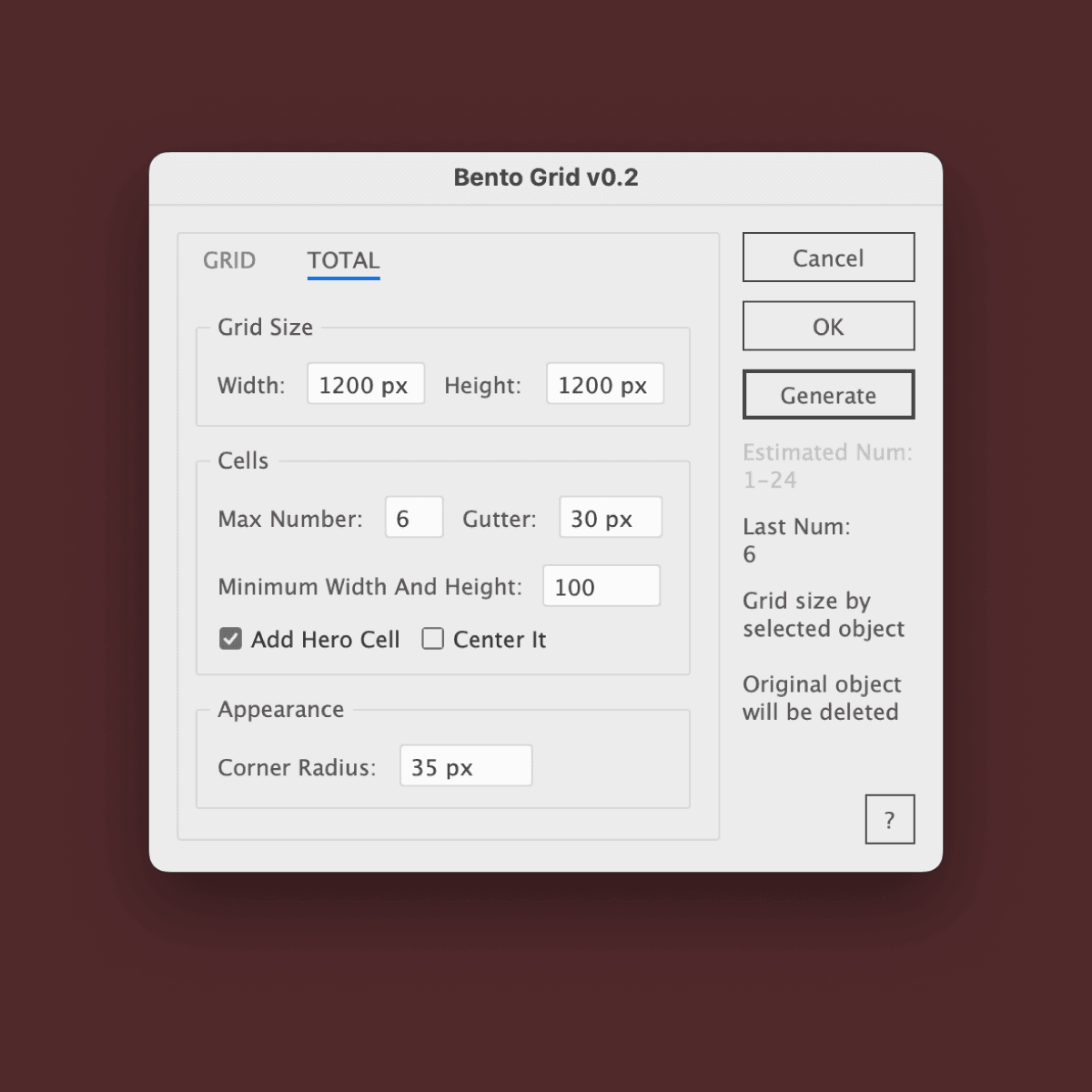
Task: Check the Center It checkbox
Action: [433, 639]
